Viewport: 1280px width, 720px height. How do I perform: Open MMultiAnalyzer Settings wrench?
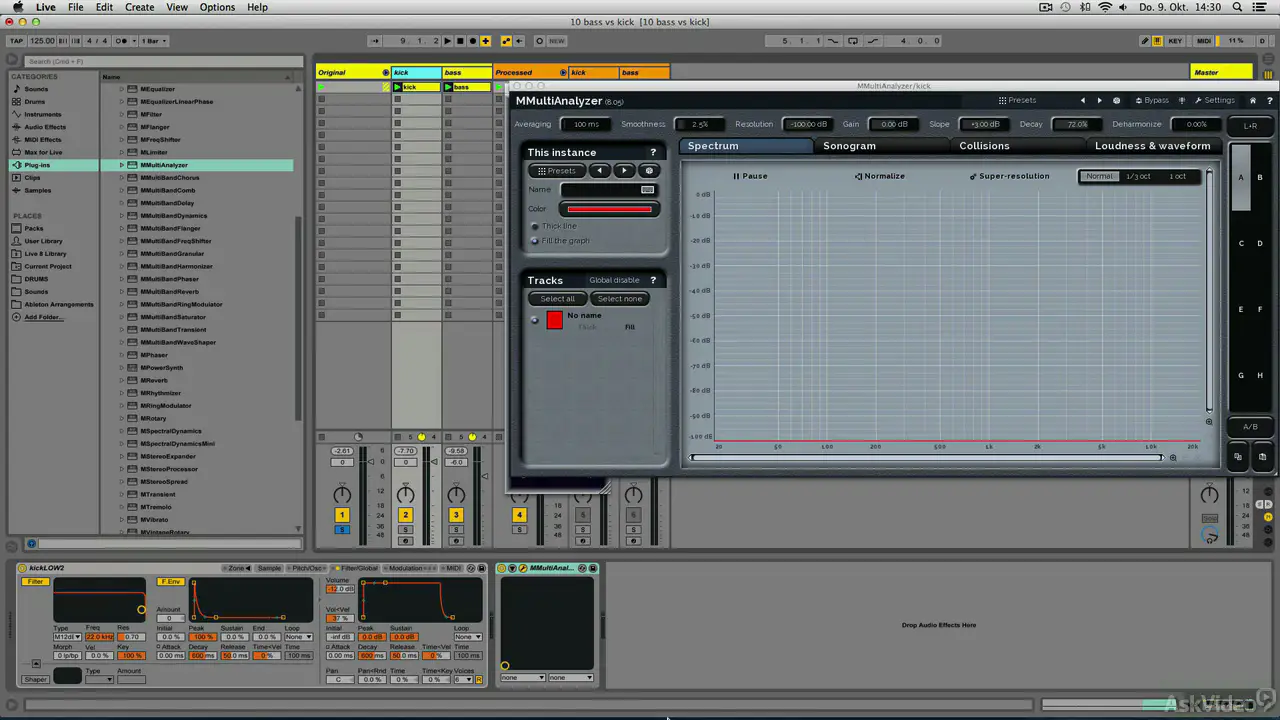[1214, 100]
